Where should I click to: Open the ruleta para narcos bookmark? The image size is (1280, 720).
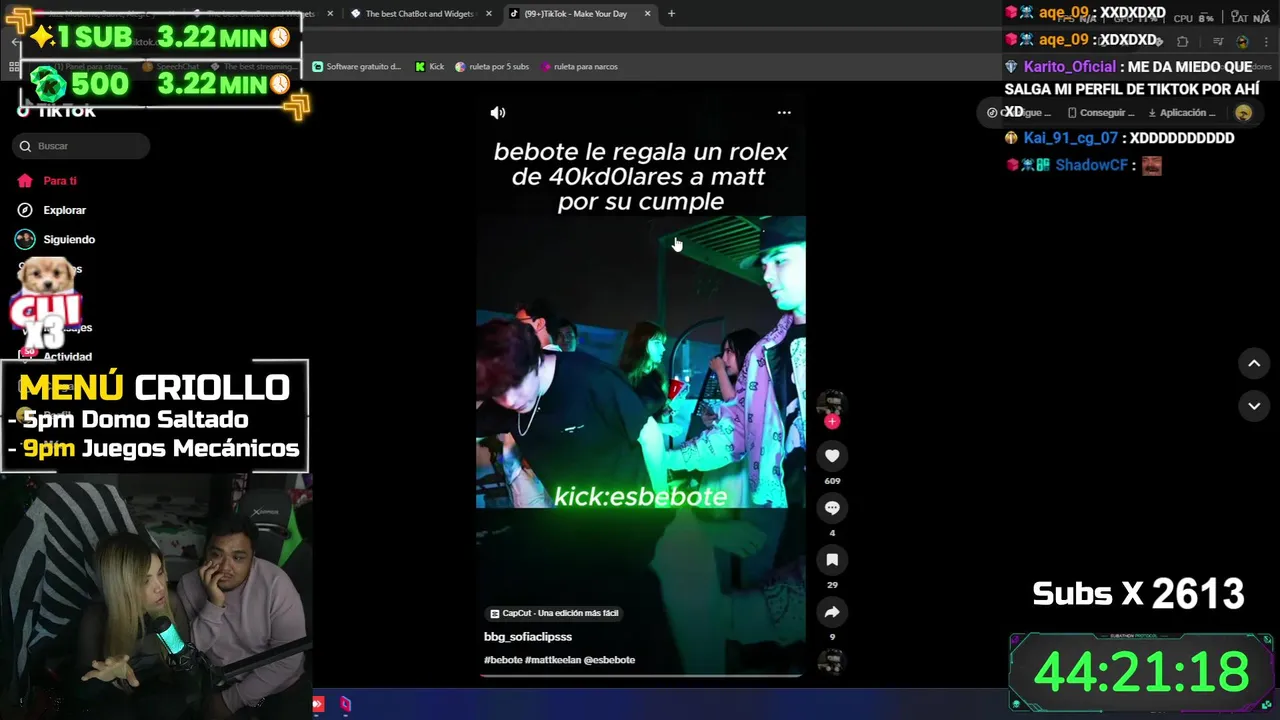click(x=580, y=67)
